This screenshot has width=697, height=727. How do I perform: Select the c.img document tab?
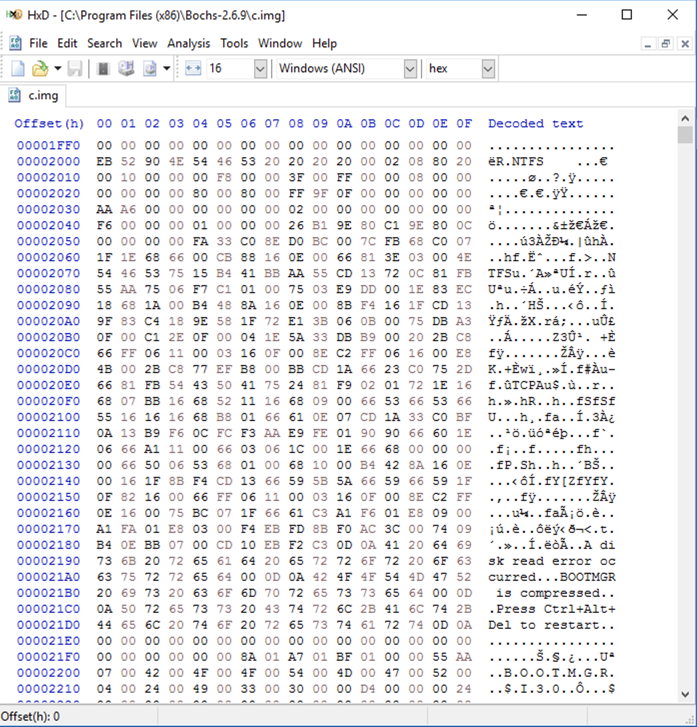[x=33, y=96]
